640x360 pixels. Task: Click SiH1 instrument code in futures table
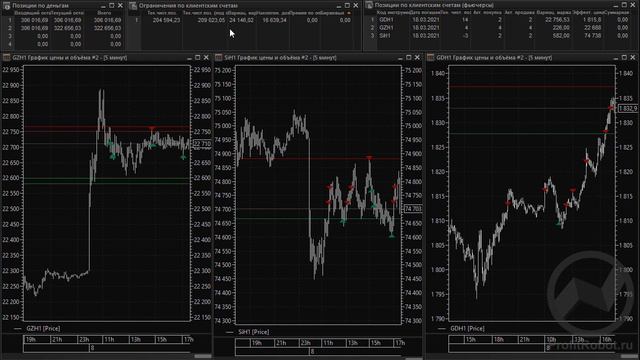[385, 36]
